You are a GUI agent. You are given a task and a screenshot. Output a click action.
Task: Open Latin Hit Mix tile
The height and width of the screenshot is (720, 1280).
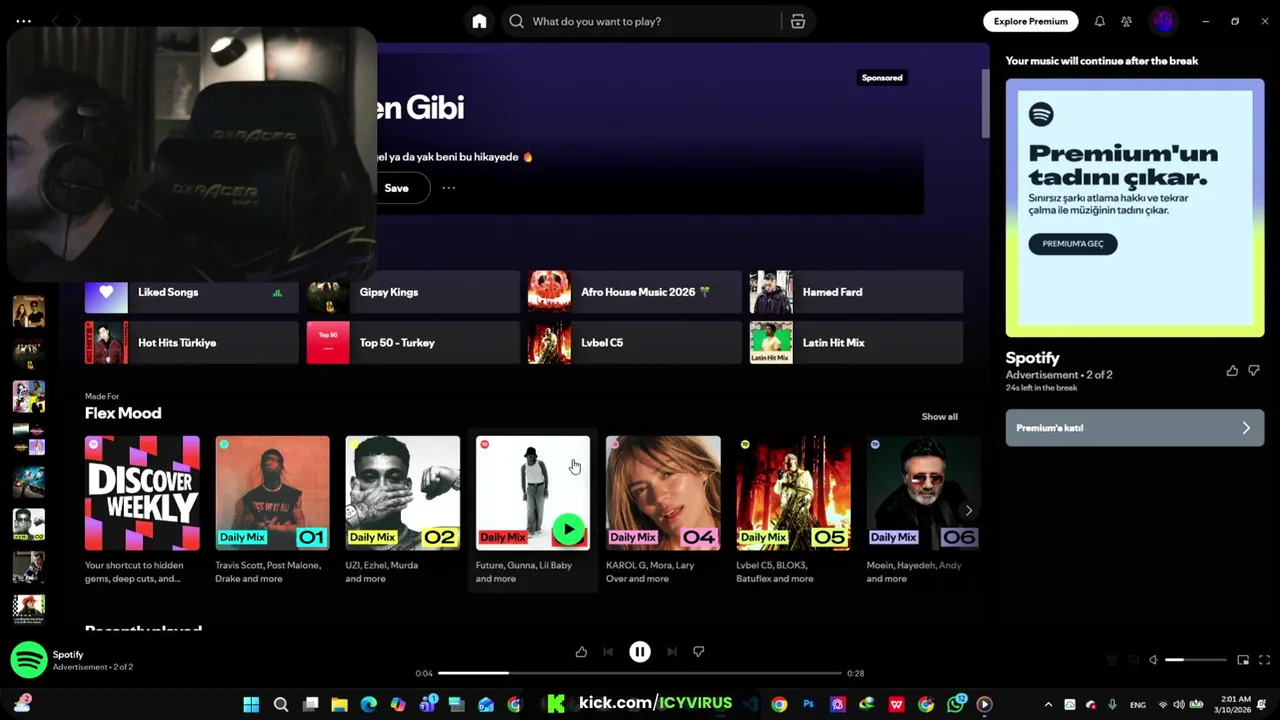pyautogui.click(x=856, y=343)
